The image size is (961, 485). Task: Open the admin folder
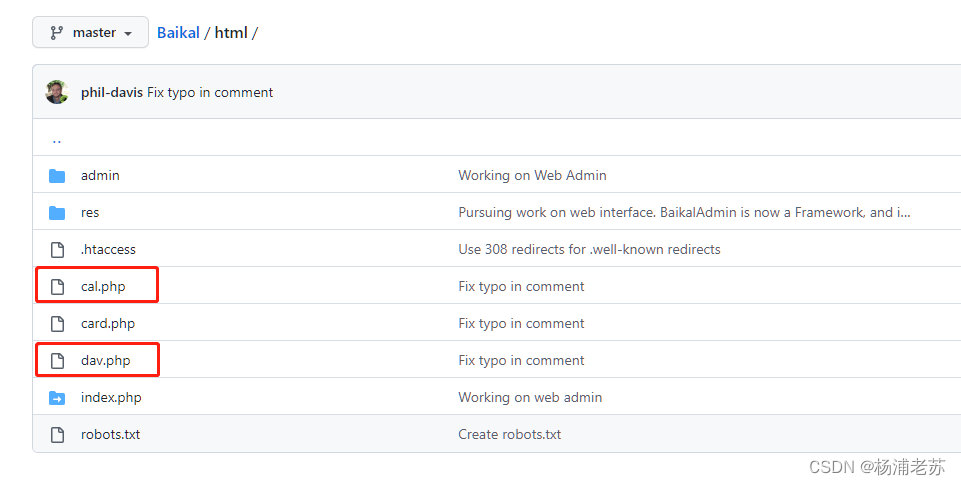(100, 175)
